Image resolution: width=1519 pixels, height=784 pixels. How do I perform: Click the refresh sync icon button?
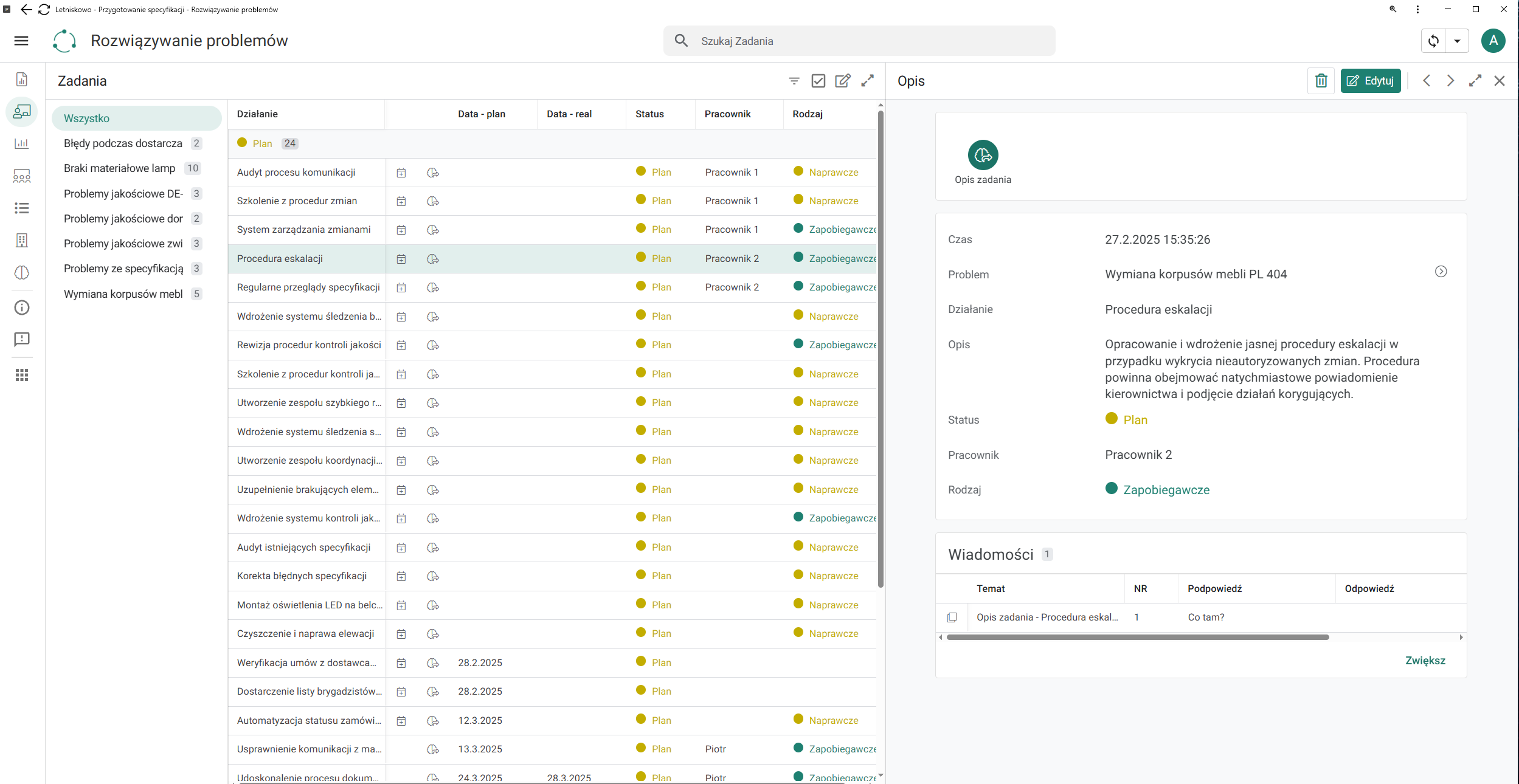[1433, 41]
